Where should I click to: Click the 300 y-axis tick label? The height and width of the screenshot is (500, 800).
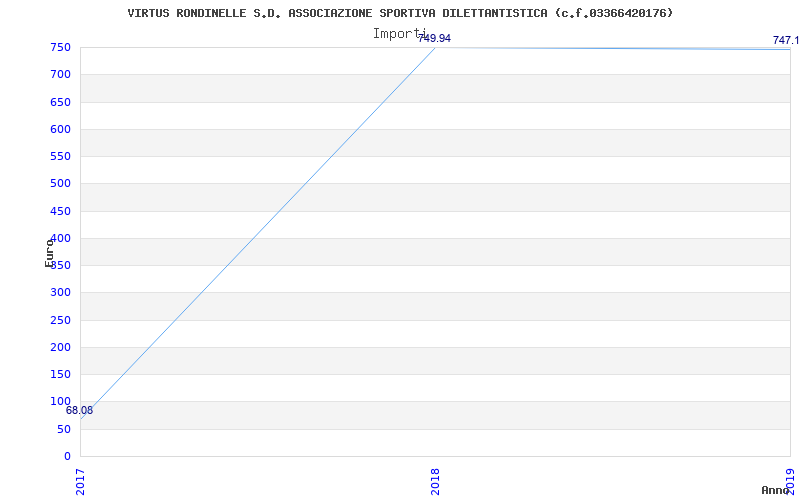pyautogui.click(x=60, y=293)
